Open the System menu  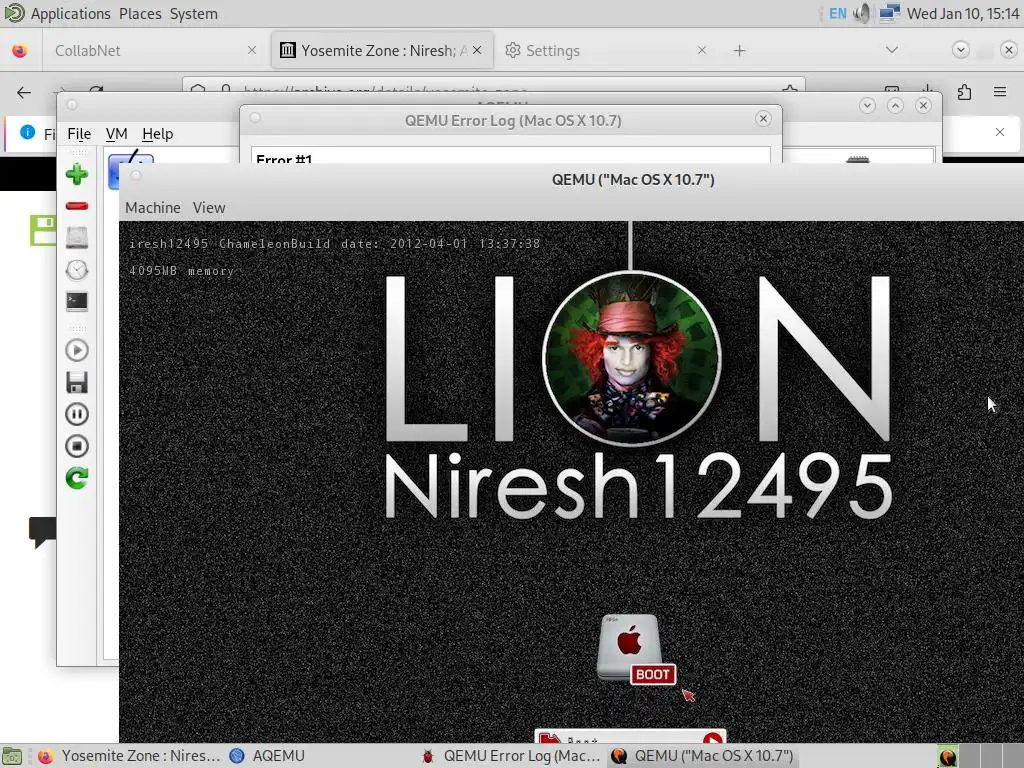tap(194, 14)
